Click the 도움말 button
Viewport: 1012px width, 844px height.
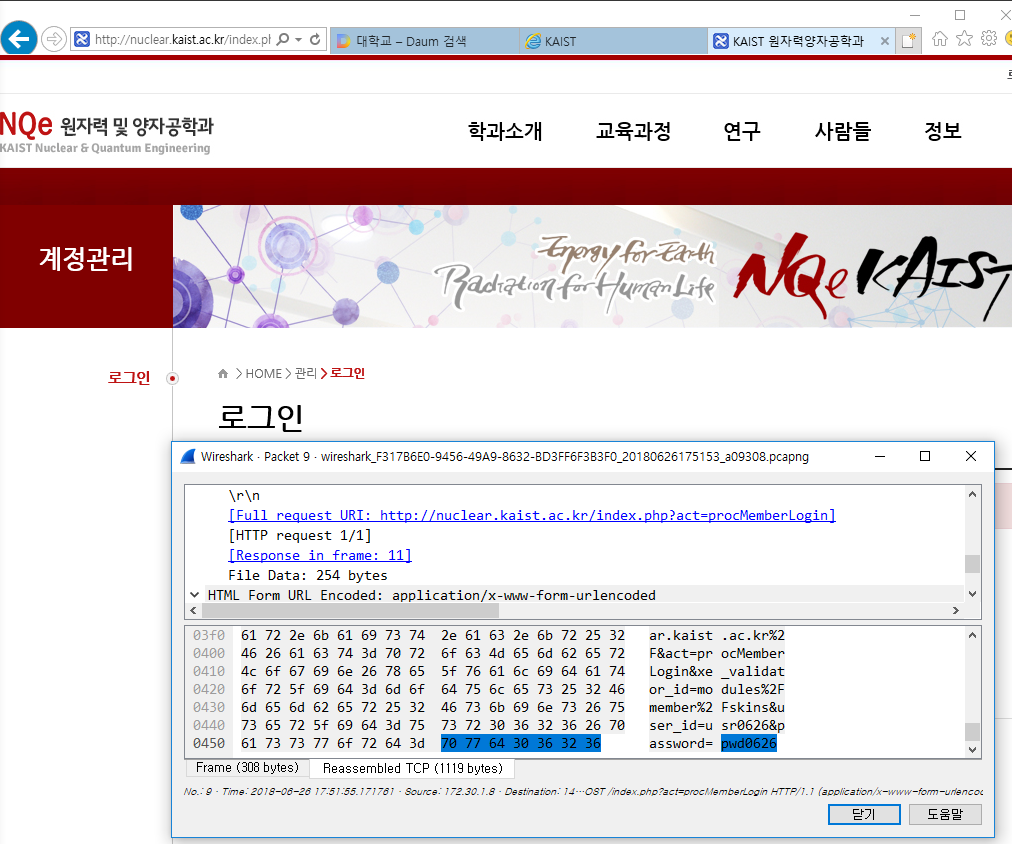[x=945, y=814]
